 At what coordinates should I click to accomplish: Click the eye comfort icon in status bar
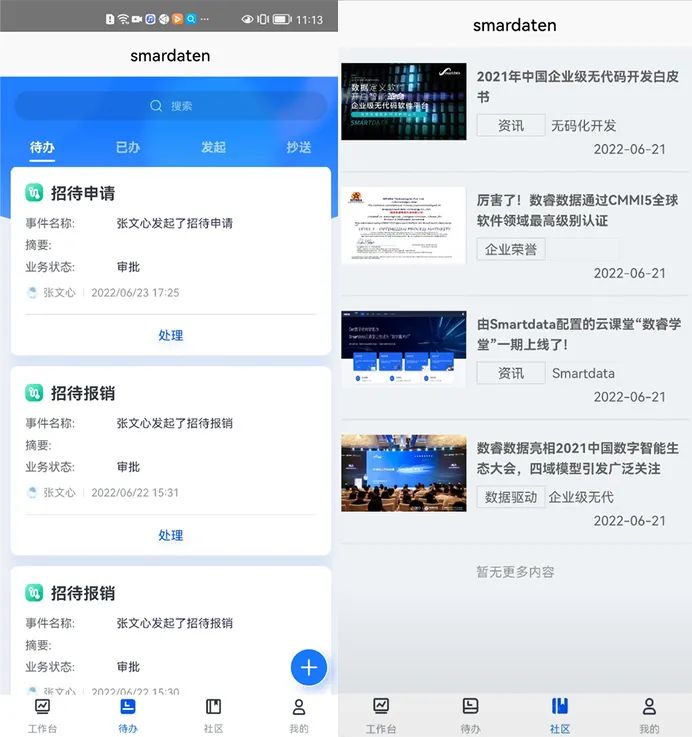click(247, 19)
